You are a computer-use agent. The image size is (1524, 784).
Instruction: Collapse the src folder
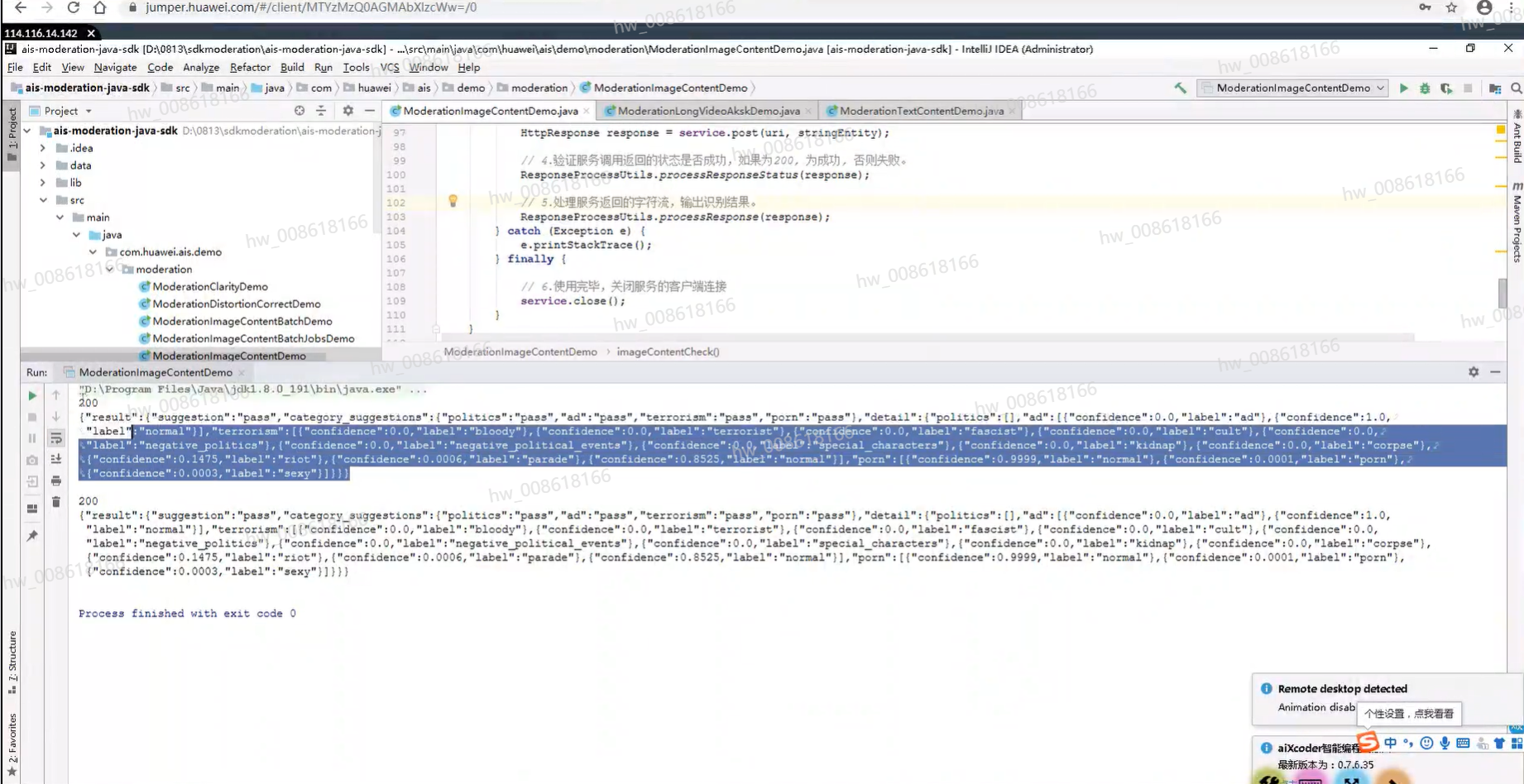pos(43,200)
